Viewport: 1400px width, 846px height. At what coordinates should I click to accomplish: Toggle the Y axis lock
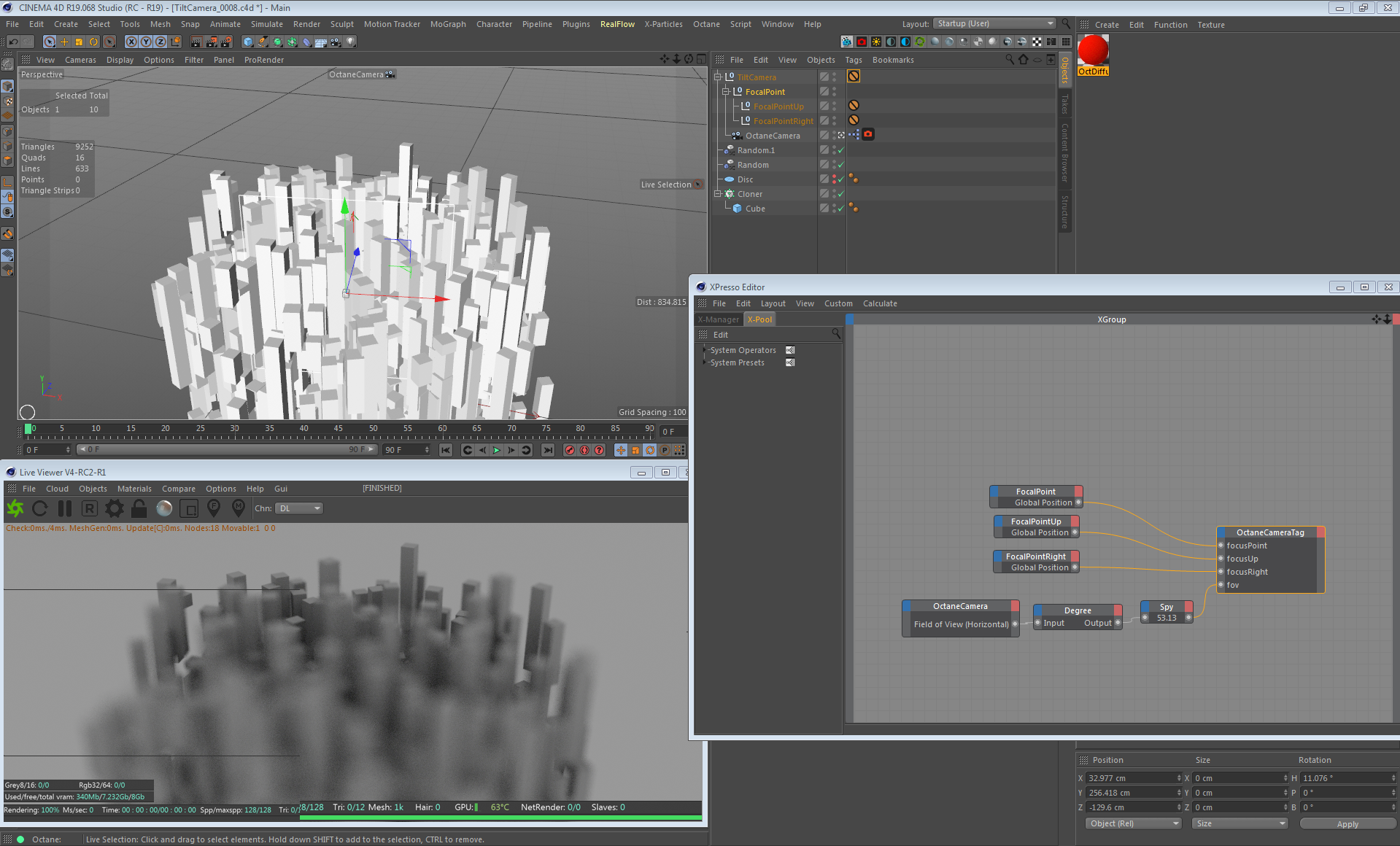146,42
